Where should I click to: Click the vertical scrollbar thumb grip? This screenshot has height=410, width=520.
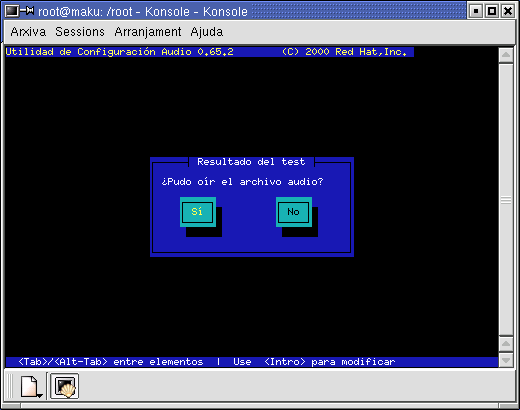pyautogui.click(x=506, y=200)
